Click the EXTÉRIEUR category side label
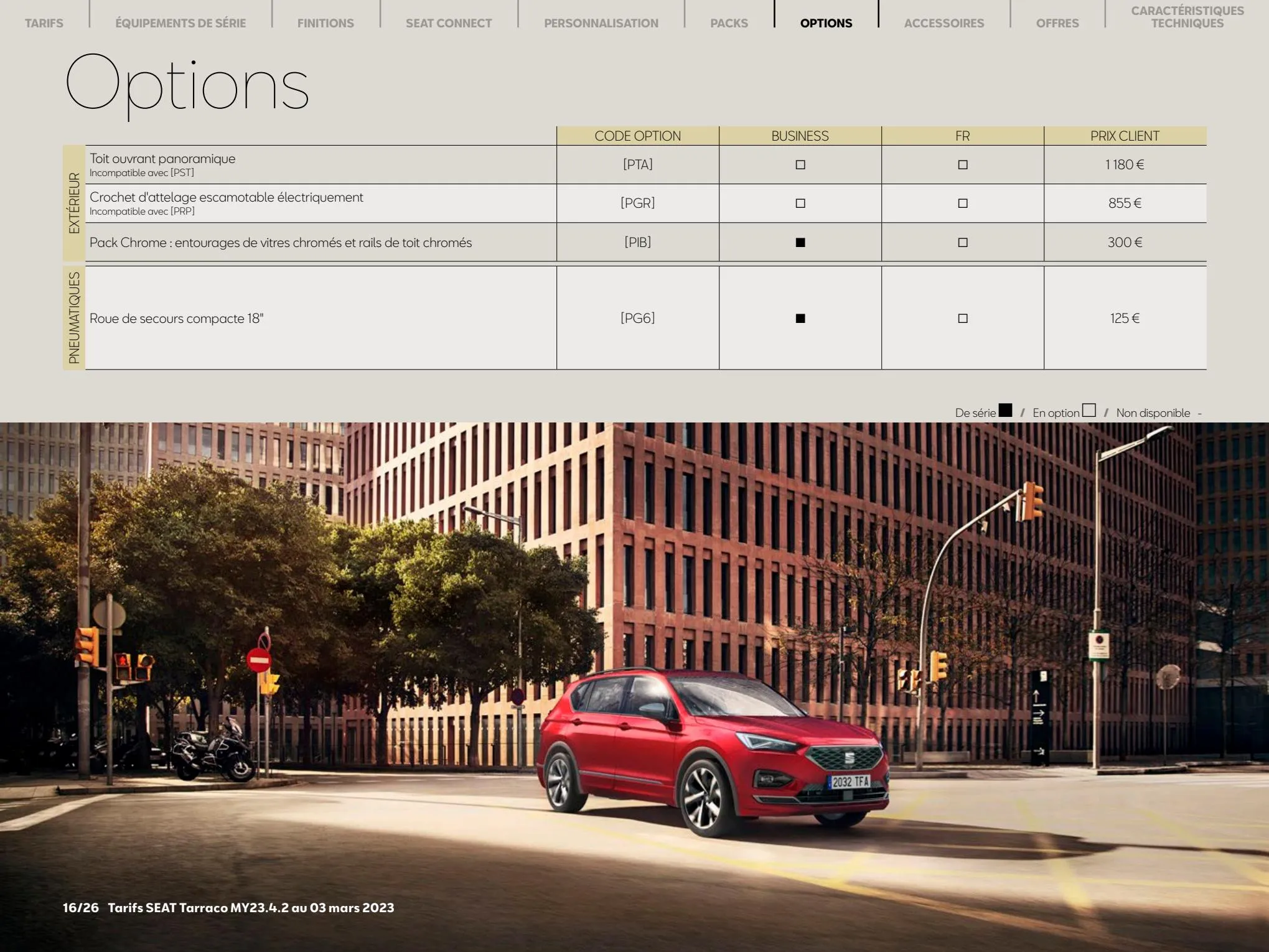This screenshot has height=952, width=1269. pos(74,203)
